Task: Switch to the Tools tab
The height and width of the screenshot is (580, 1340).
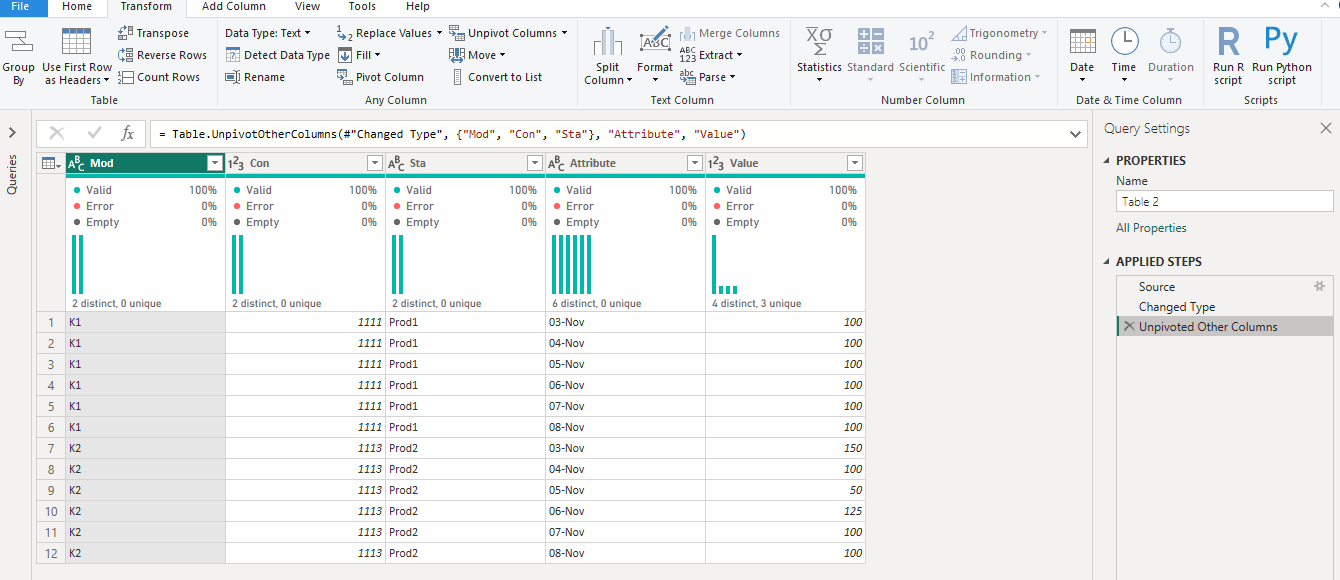Action: pyautogui.click(x=362, y=7)
